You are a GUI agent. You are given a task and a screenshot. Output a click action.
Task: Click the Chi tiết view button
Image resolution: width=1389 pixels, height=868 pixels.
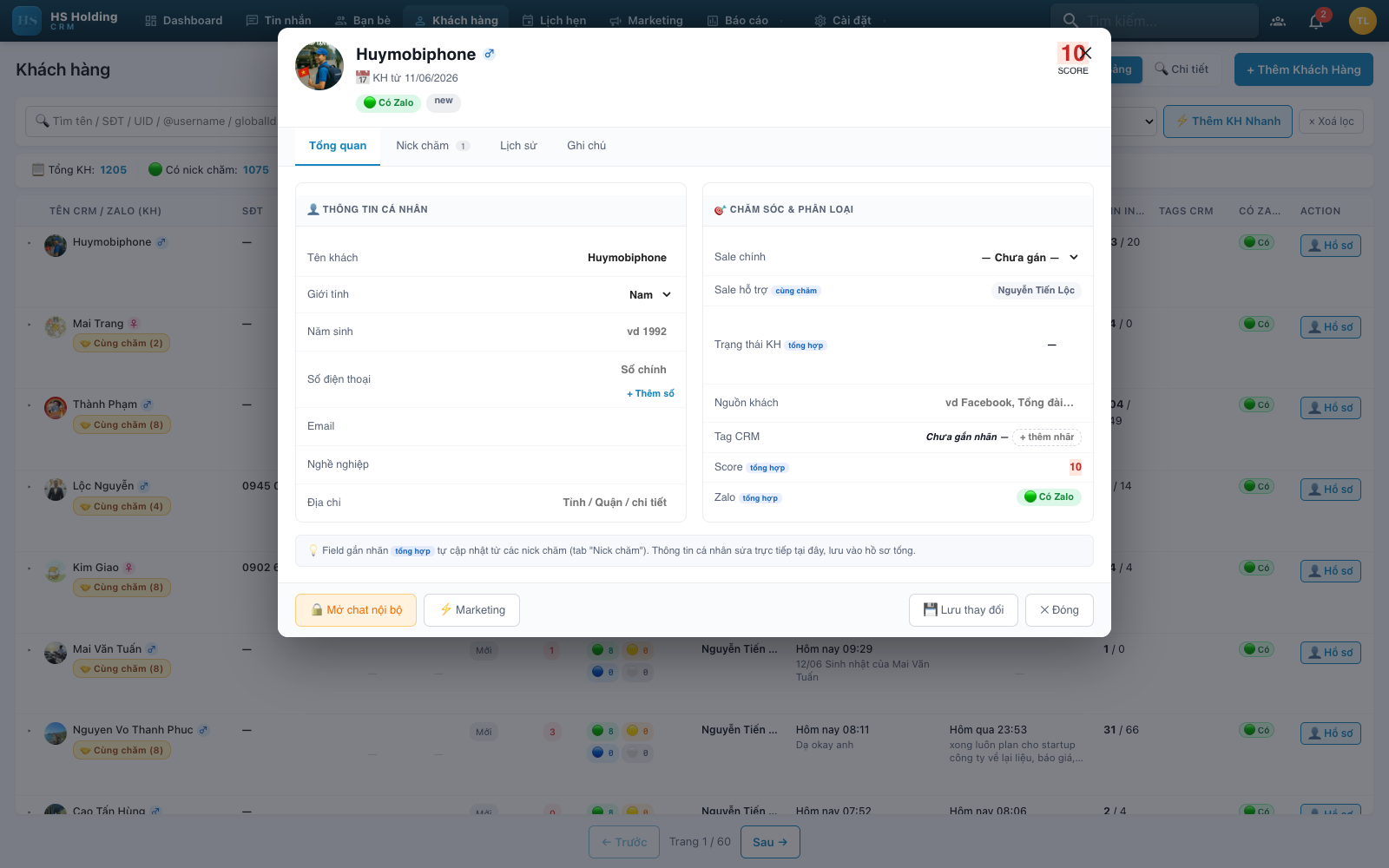[1182, 69]
